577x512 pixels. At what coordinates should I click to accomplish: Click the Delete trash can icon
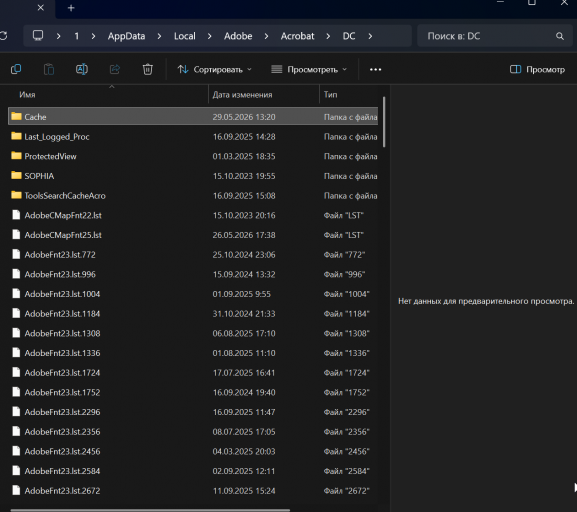148,69
